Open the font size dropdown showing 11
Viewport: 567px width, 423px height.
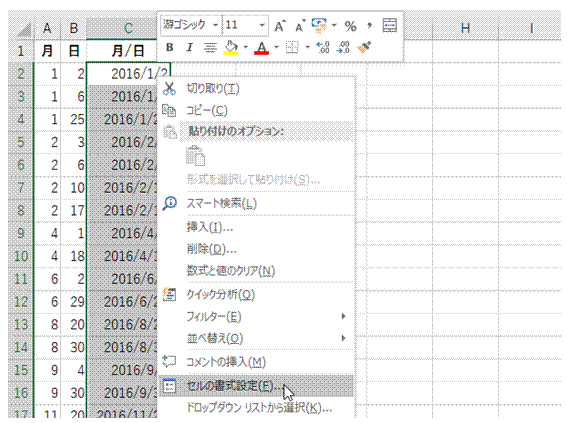point(246,25)
